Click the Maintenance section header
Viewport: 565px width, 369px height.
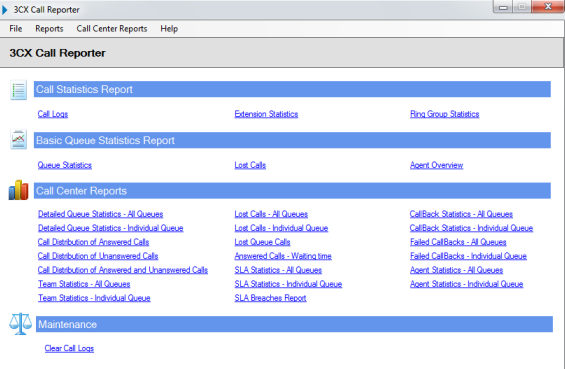pyautogui.click(x=294, y=324)
